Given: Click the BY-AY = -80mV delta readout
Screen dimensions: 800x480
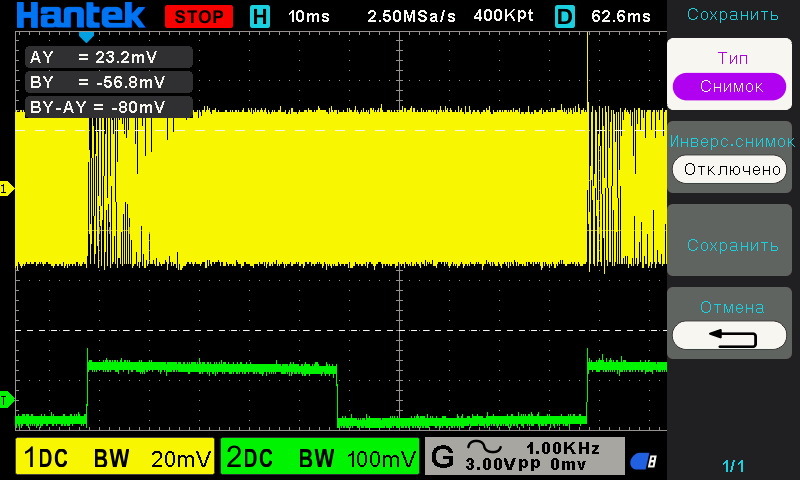Looking at the screenshot, I should (x=109, y=107).
